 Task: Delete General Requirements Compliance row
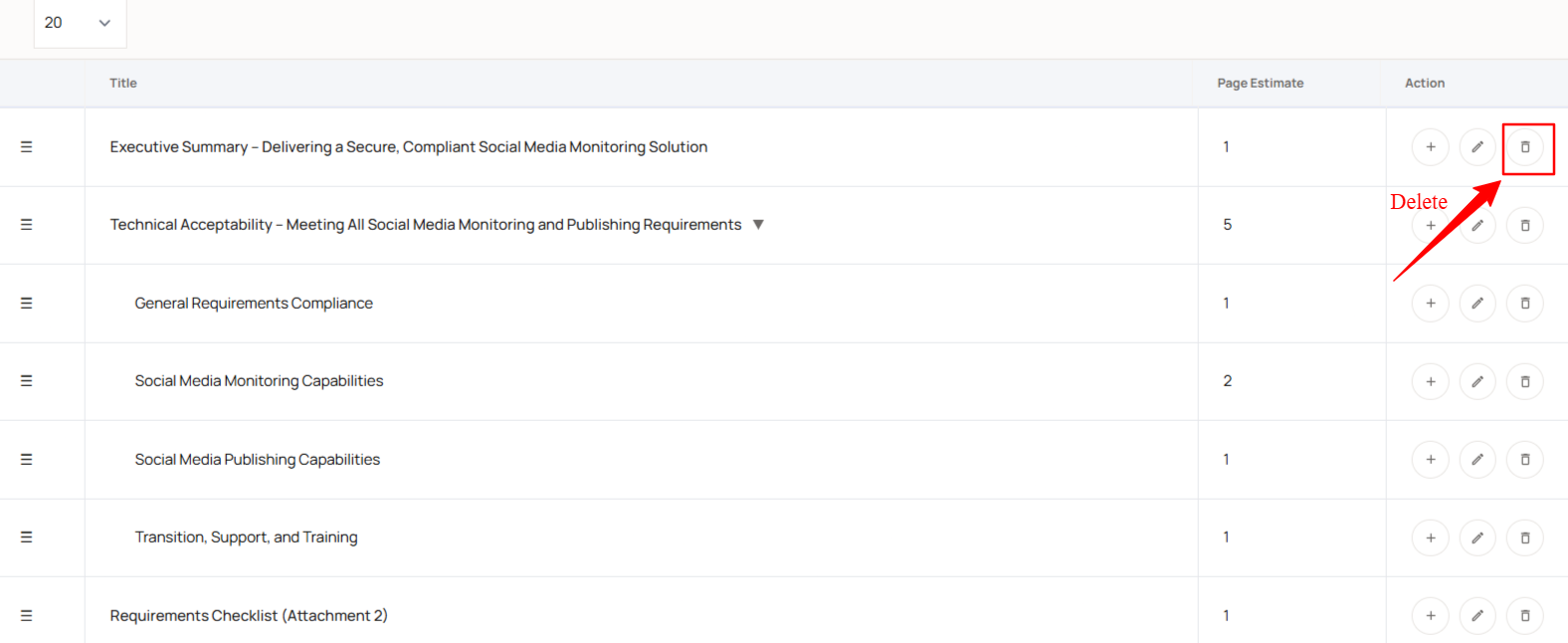(1525, 304)
